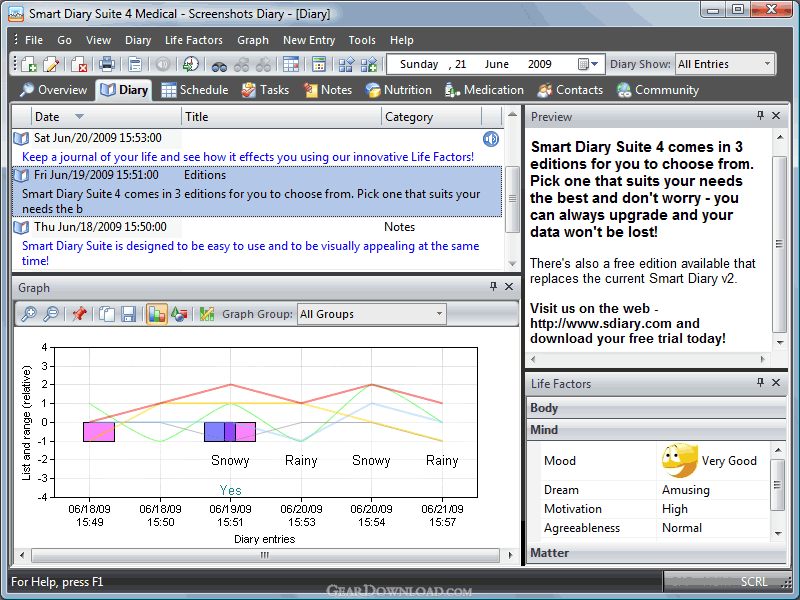Save the graph using the floppy icon
Screen dimensions: 800x600
click(x=129, y=314)
